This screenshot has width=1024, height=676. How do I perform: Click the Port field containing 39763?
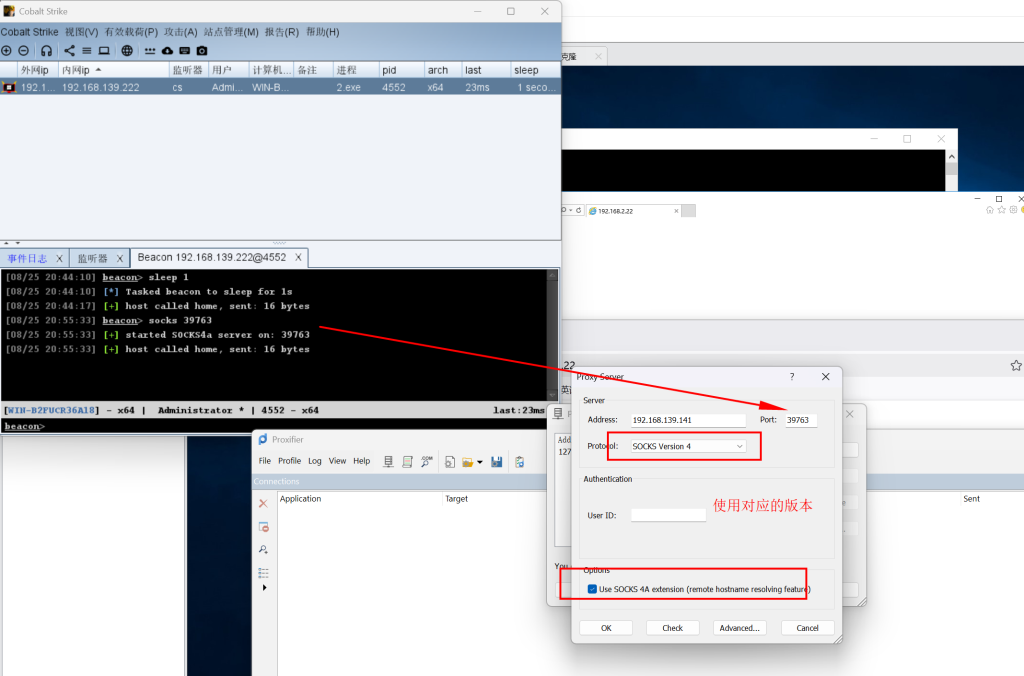tap(801, 420)
